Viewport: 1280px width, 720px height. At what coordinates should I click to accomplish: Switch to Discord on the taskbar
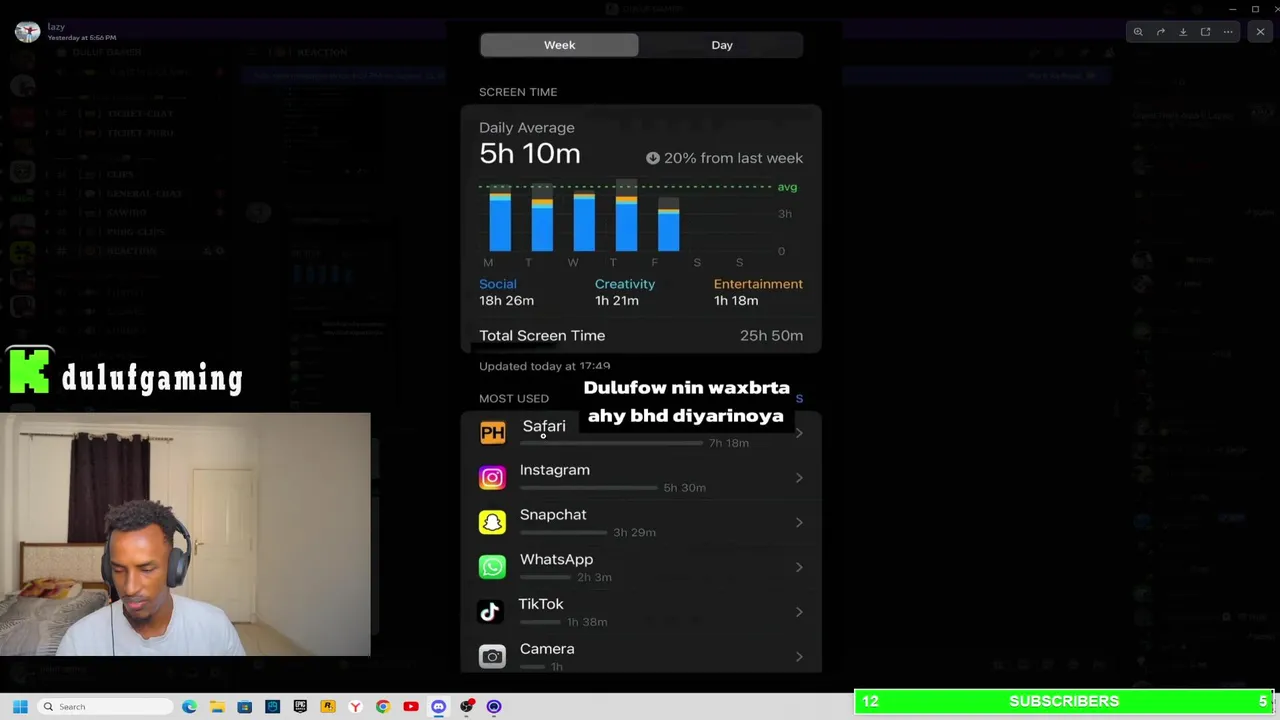(438, 707)
